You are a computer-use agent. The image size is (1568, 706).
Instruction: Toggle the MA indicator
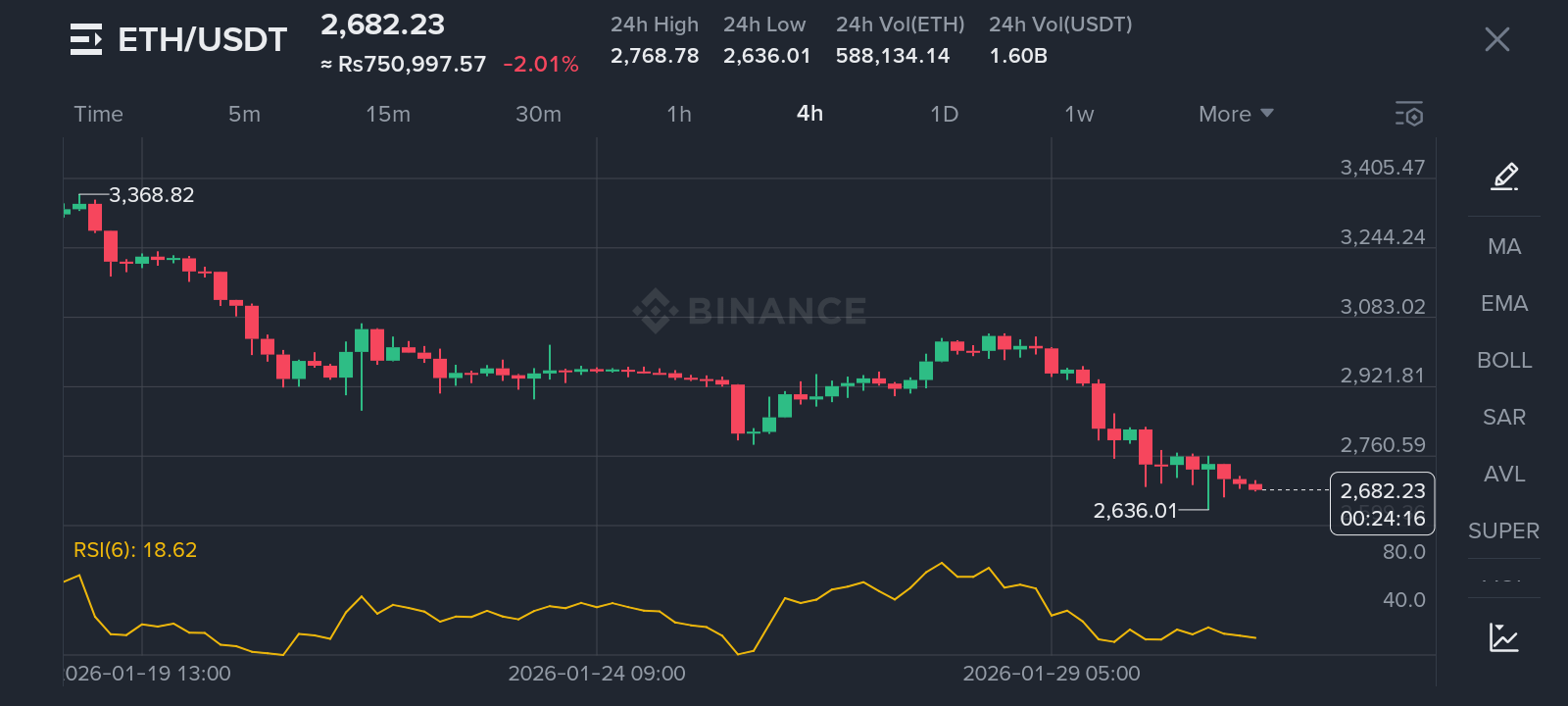(1504, 246)
